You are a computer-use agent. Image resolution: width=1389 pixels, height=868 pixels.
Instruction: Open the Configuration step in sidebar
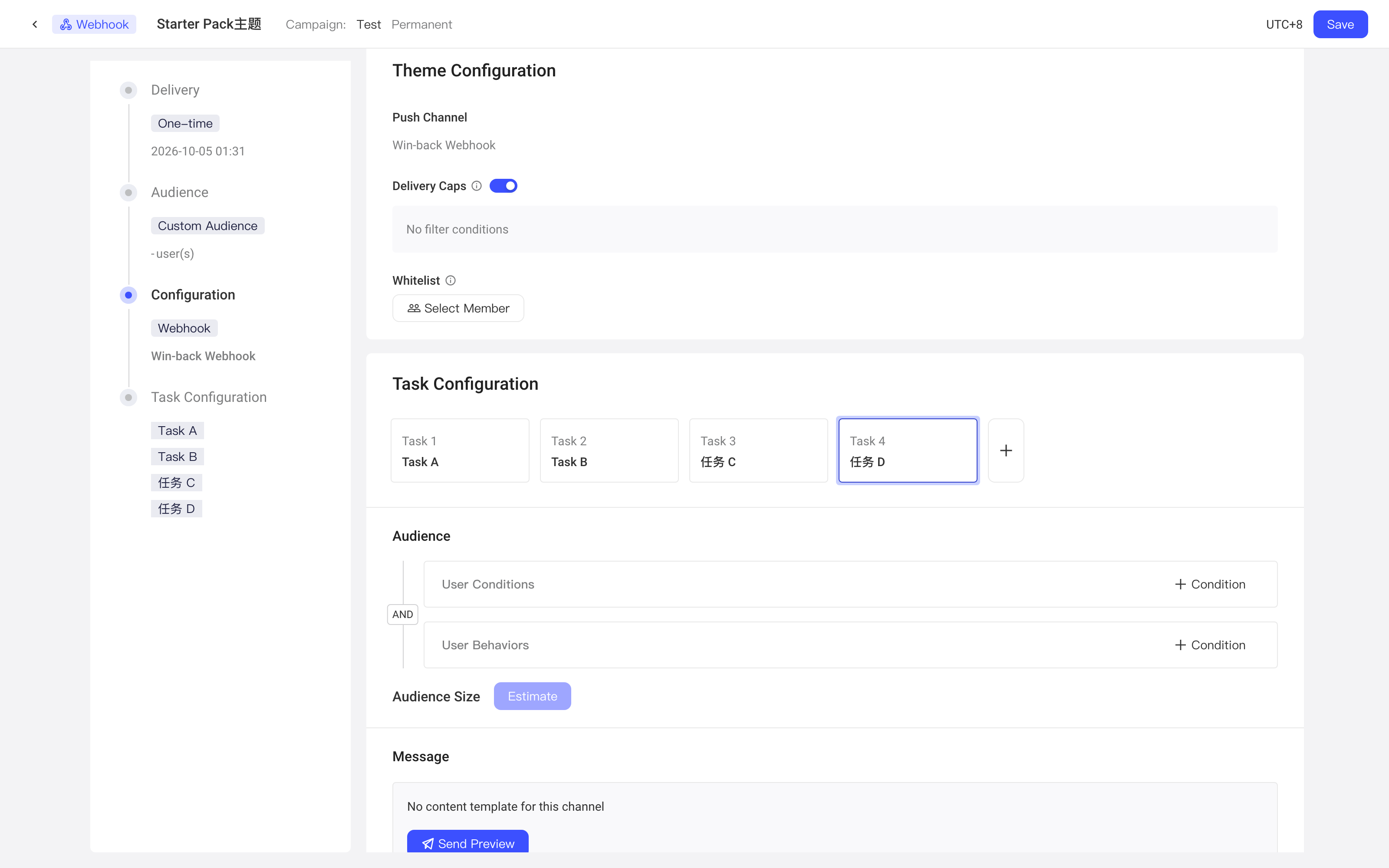(x=193, y=295)
